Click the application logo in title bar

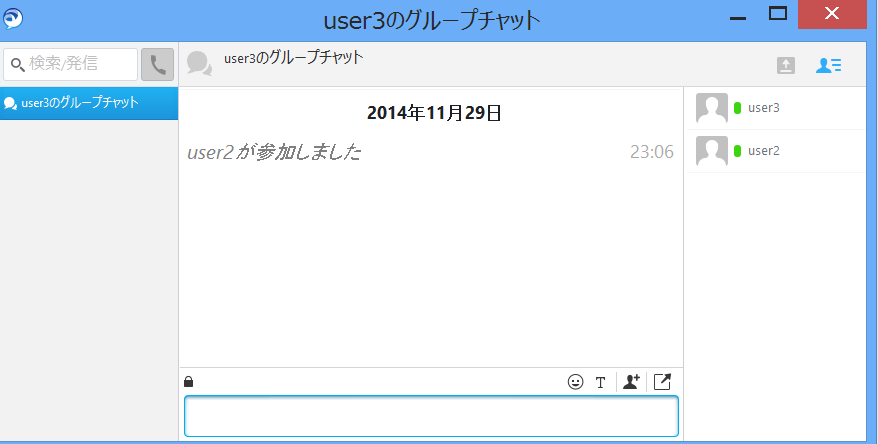click(13, 18)
